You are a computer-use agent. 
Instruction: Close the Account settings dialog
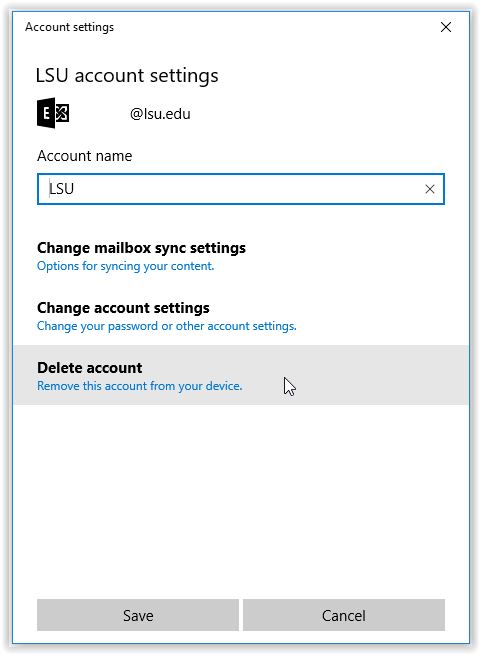point(446,27)
